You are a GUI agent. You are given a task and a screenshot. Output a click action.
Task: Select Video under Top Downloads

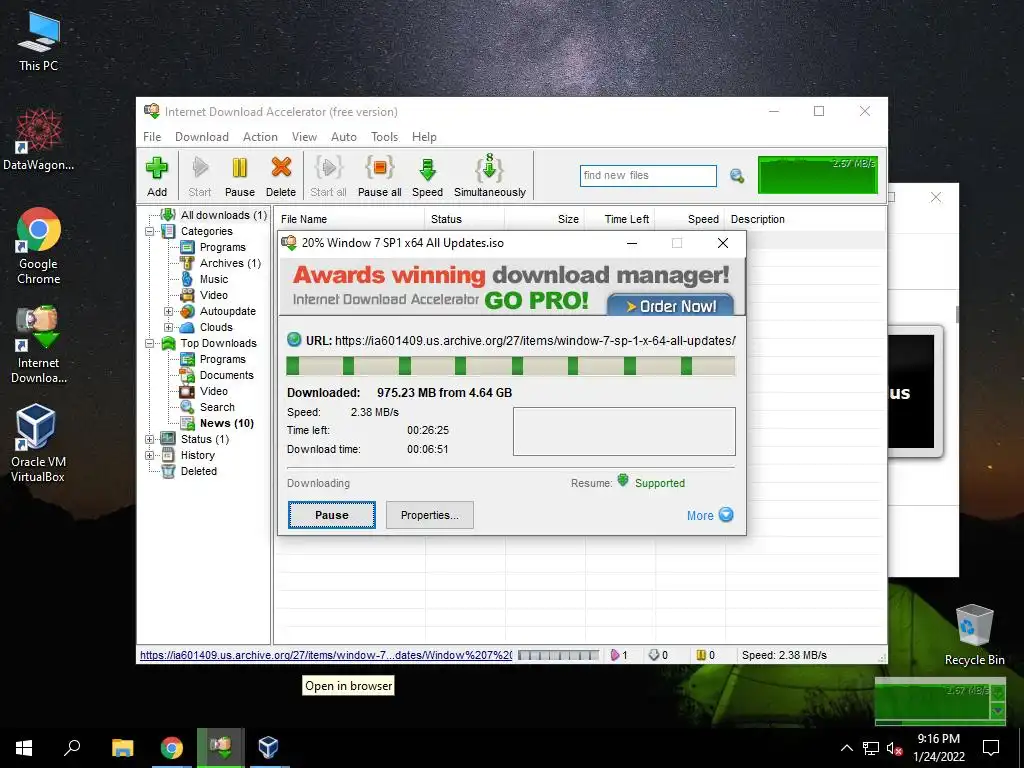214,391
